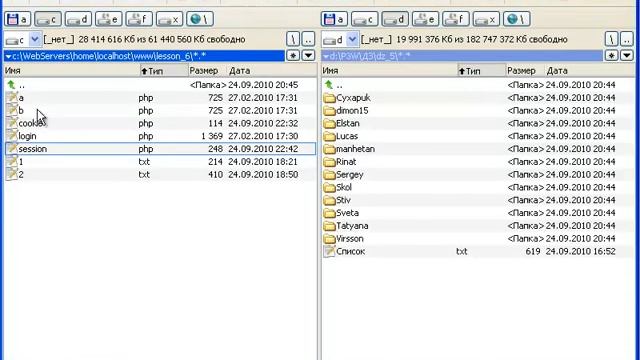
Task: Select folder Elstan in right panel
Action: click(x=478, y=123)
